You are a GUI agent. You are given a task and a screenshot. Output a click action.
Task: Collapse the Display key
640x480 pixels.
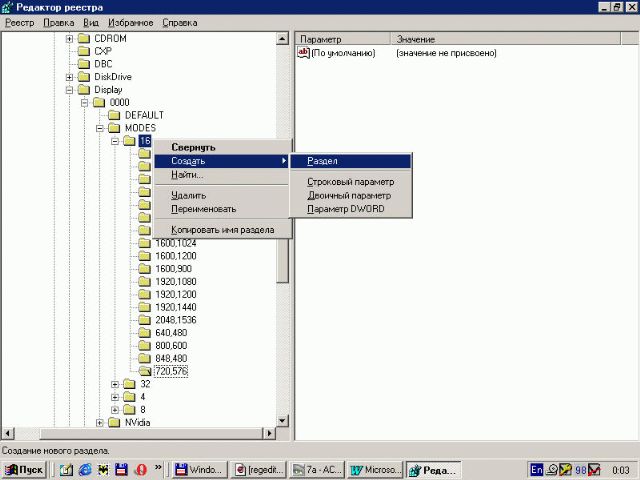pos(69,90)
